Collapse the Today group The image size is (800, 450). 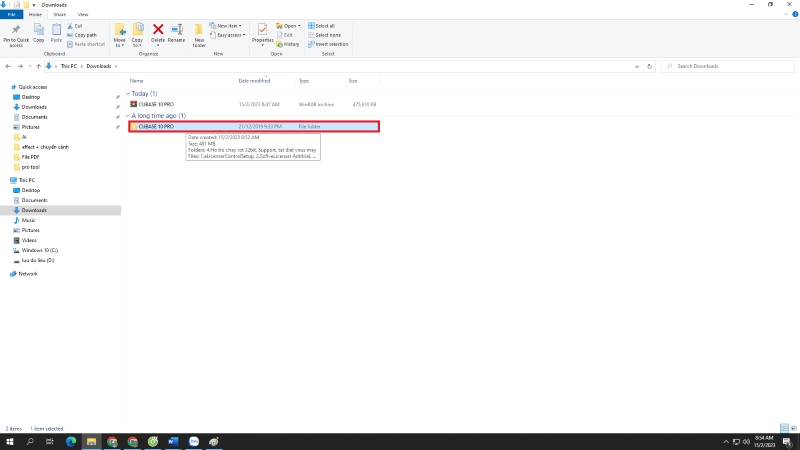coord(128,94)
